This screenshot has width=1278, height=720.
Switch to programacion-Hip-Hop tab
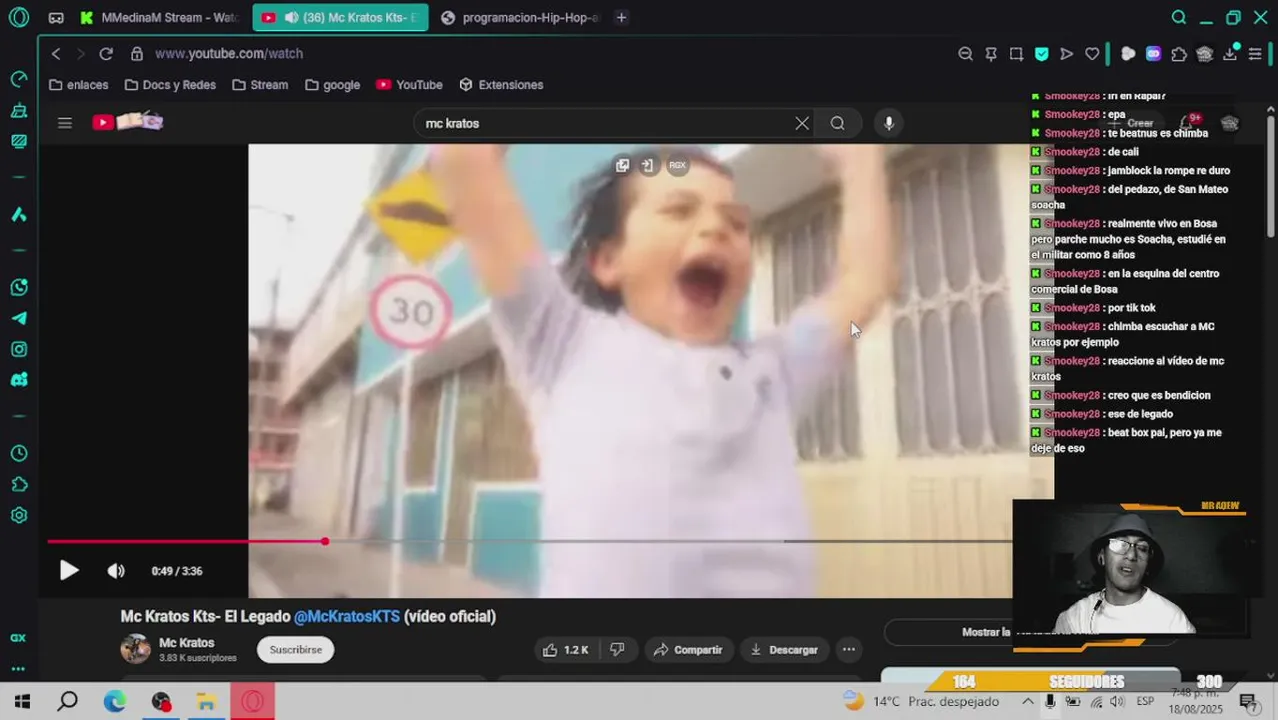pos(520,17)
